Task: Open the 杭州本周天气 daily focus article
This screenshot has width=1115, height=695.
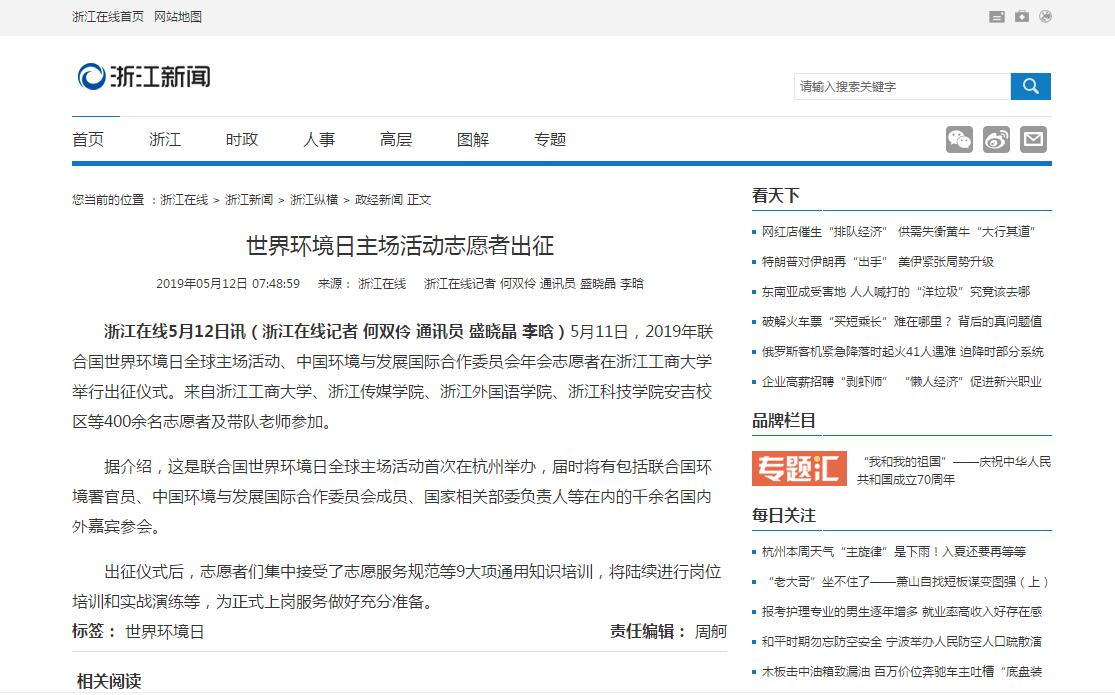Action: (893, 551)
